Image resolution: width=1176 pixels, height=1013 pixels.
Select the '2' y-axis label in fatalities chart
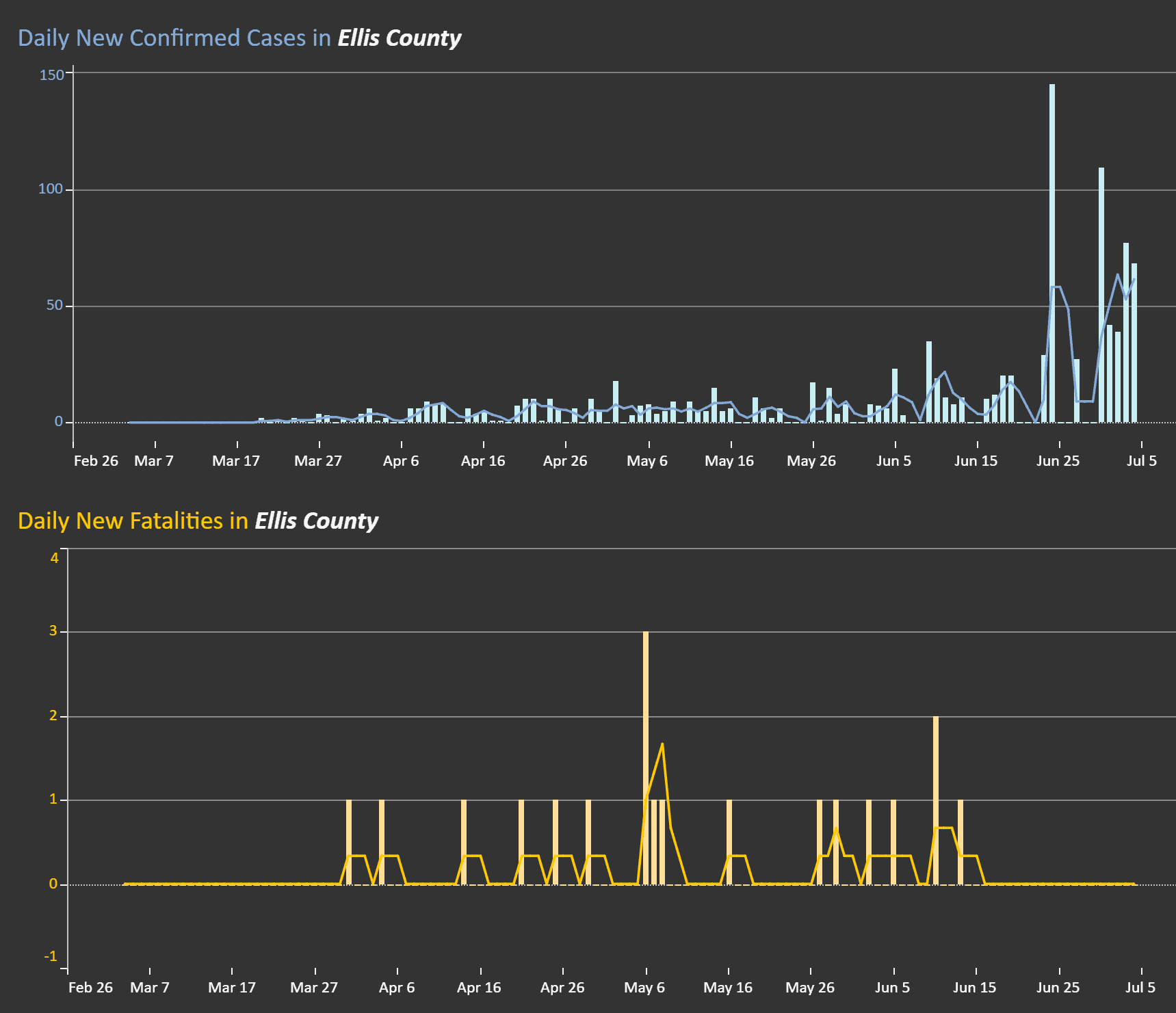[x=54, y=715]
